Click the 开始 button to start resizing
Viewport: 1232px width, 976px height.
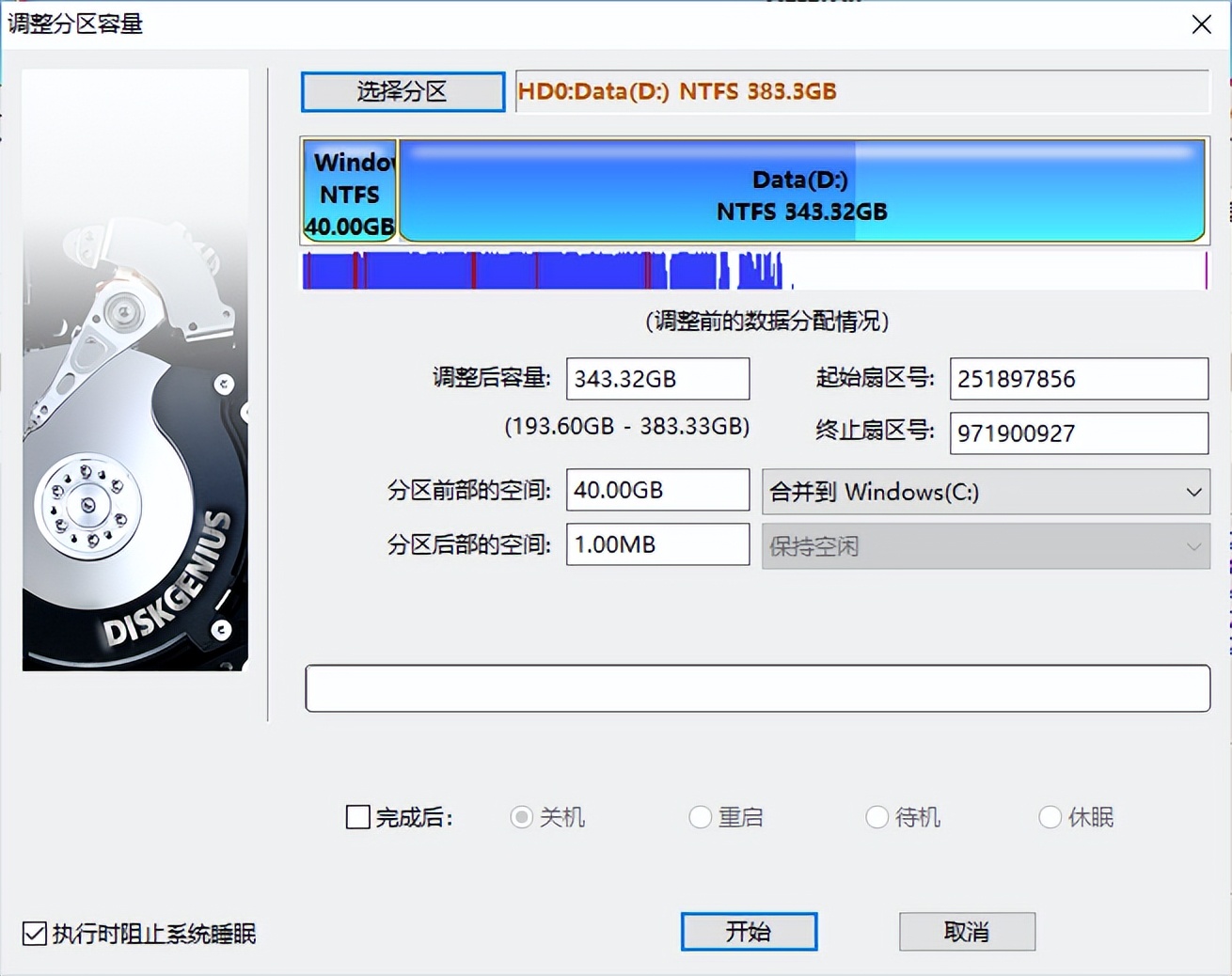click(749, 932)
